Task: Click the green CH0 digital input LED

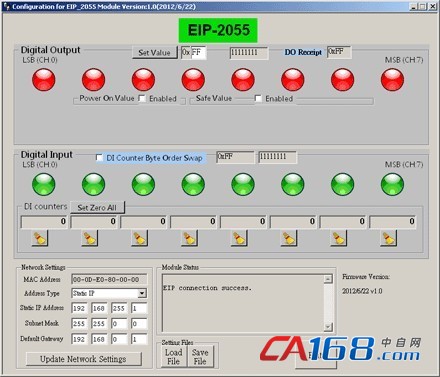Action: 44,184
